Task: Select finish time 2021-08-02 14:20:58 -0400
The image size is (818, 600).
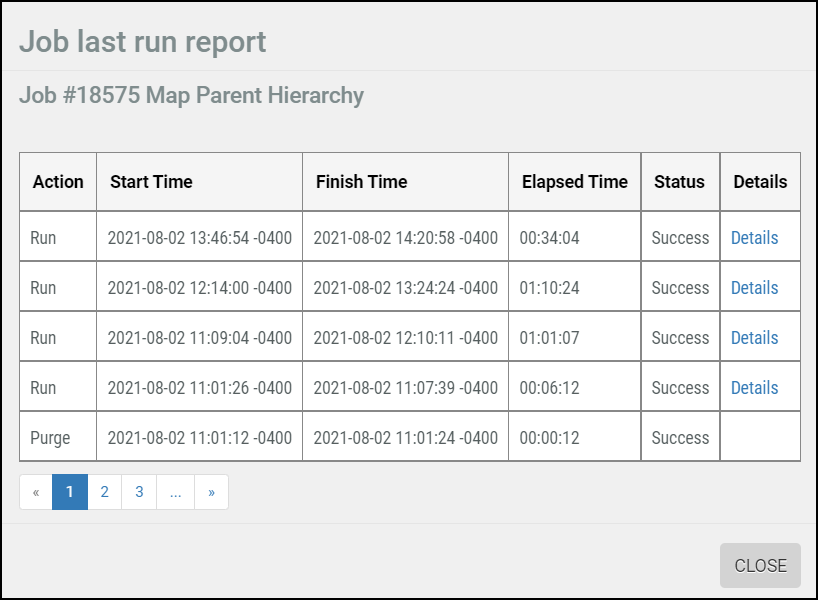Action: (x=405, y=238)
